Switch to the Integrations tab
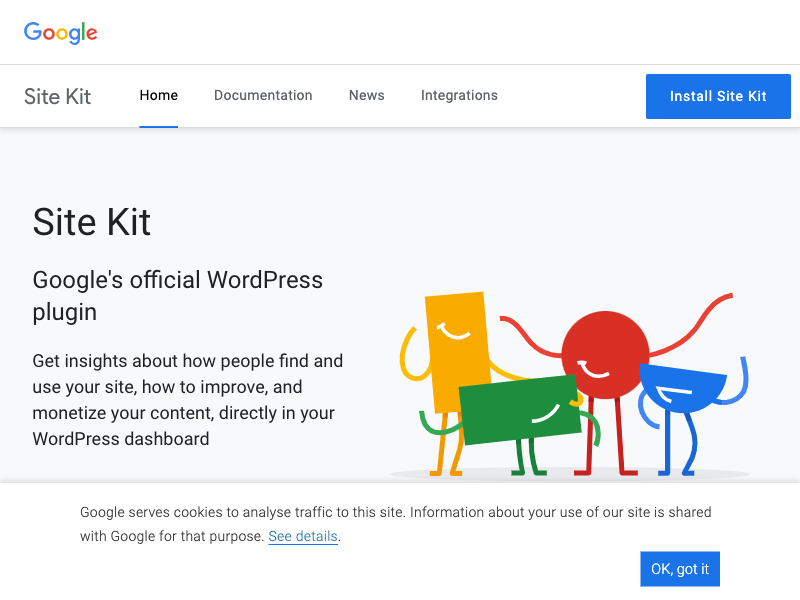This screenshot has width=800, height=600. click(x=459, y=95)
